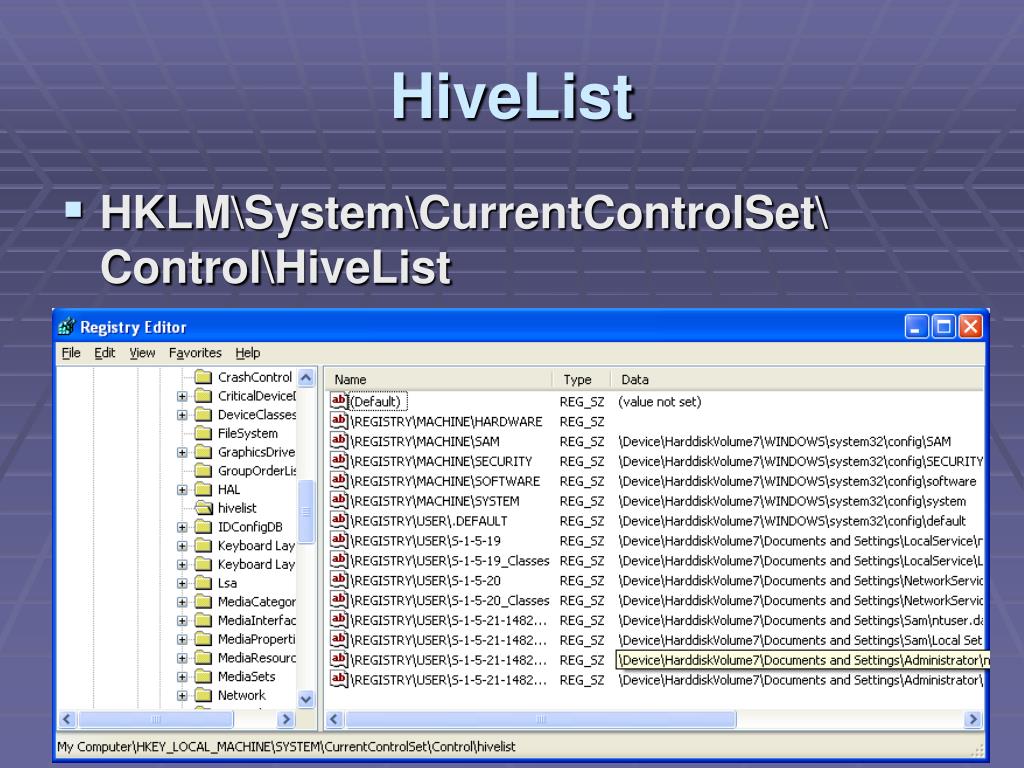Click the Name column header
This screenshot has height=768, width=1024.
click(439, 379)
